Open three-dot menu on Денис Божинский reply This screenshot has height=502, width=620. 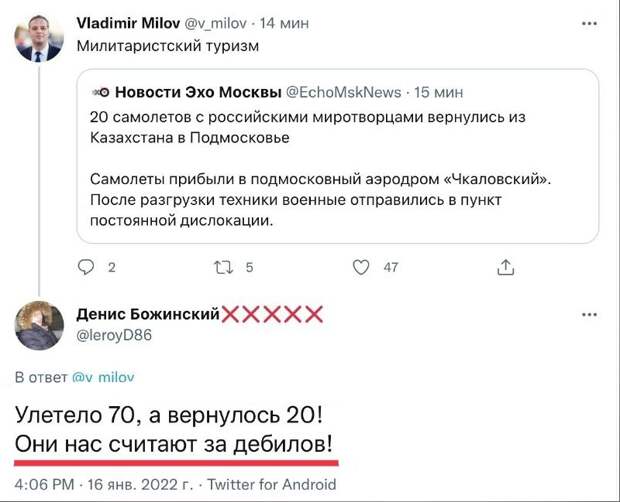[589, 315]
